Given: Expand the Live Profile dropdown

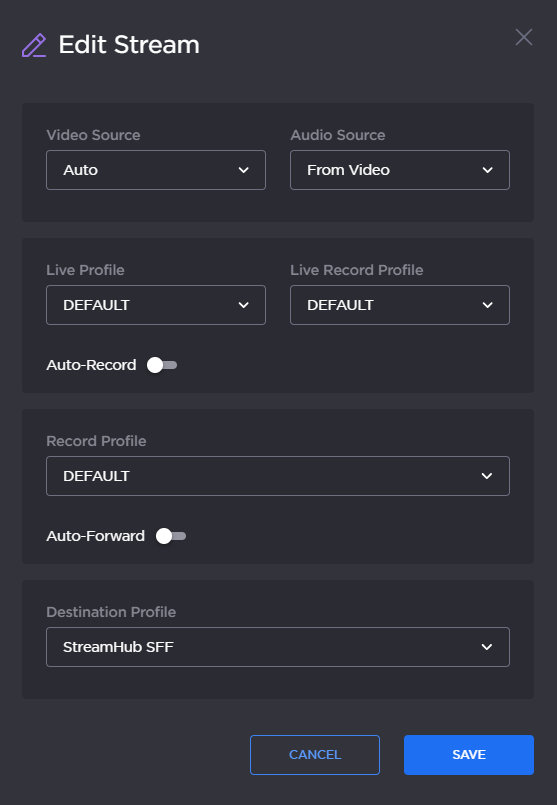Looking at the screenshot, I should 156,305.
